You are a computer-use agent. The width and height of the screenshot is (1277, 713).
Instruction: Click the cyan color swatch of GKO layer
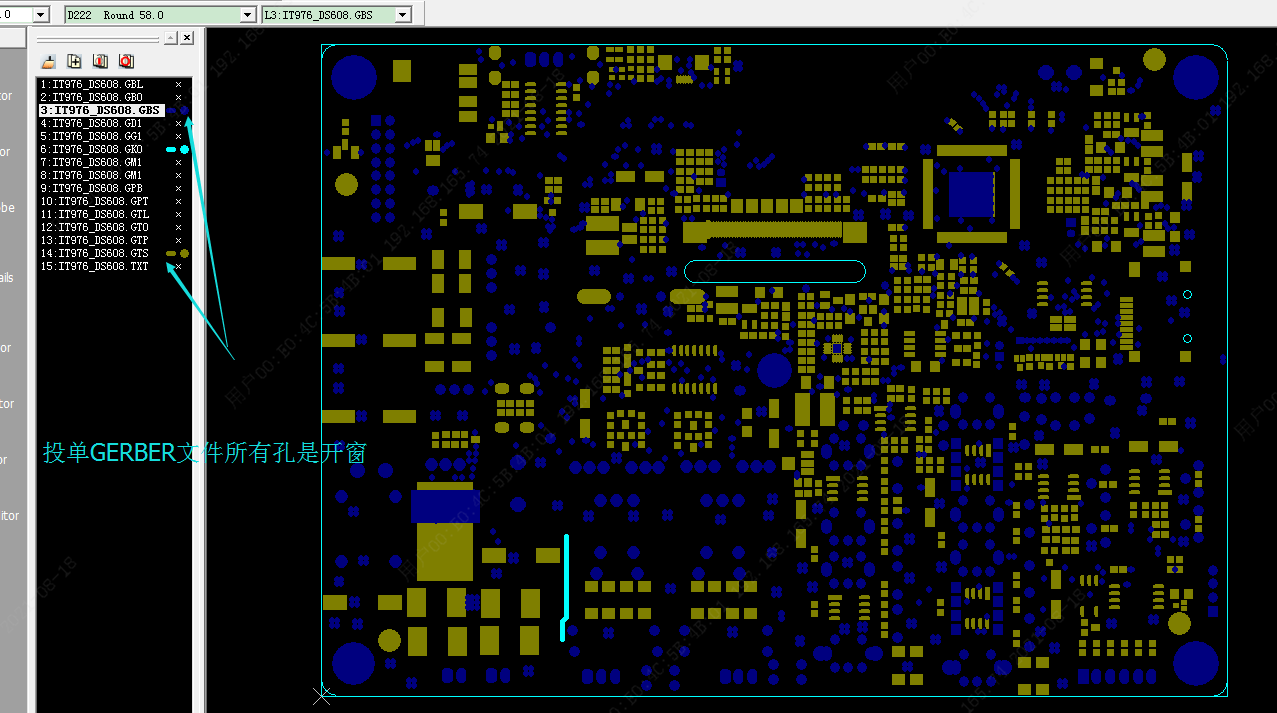click(x=178, y=149)
